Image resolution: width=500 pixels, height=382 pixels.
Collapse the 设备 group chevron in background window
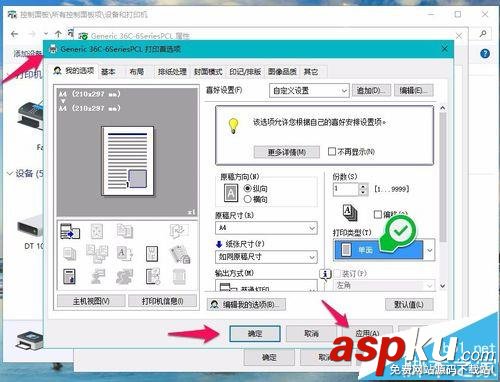10,173
